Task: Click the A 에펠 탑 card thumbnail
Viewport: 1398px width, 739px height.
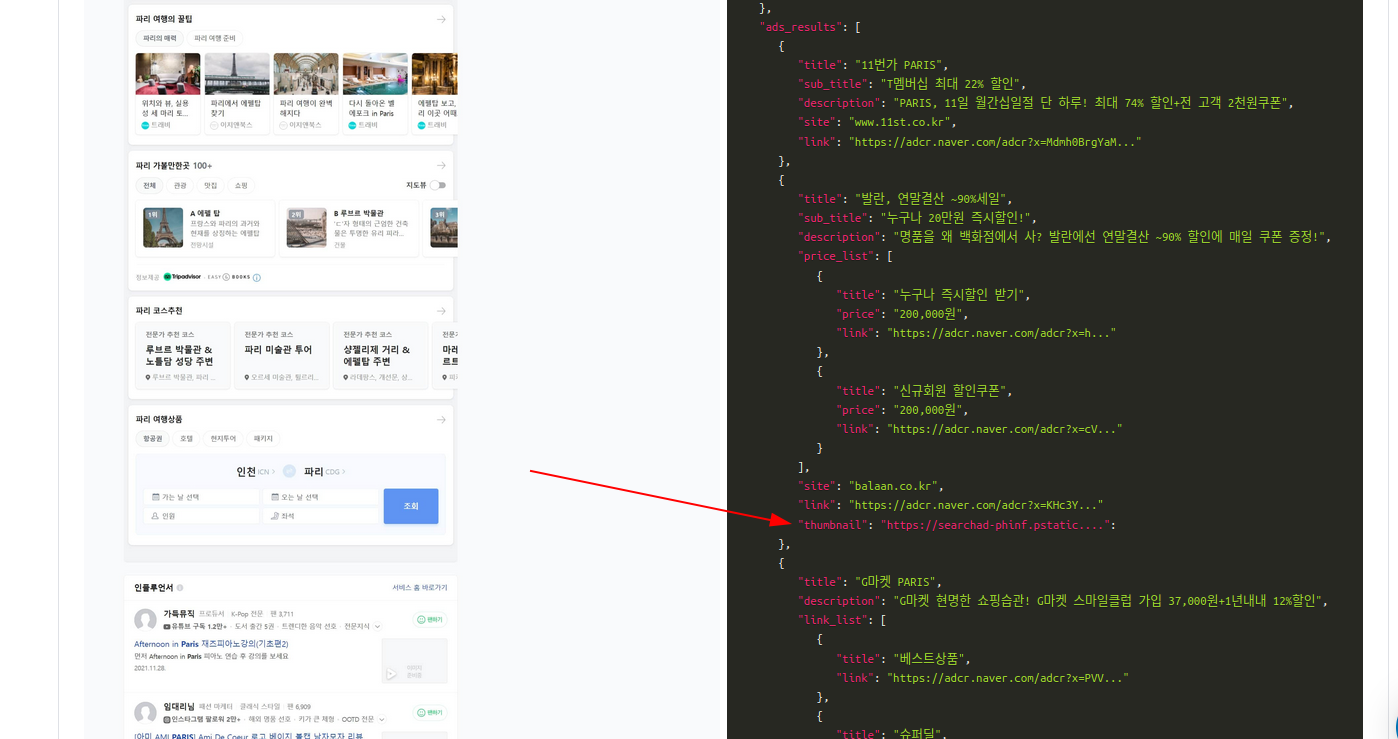Action: [x=163, y=228]
